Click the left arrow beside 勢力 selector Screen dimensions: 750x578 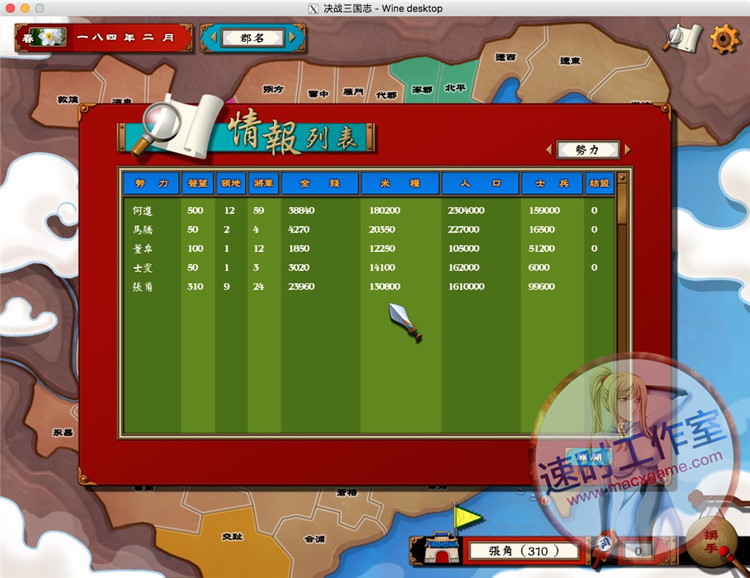pos(549,150)
